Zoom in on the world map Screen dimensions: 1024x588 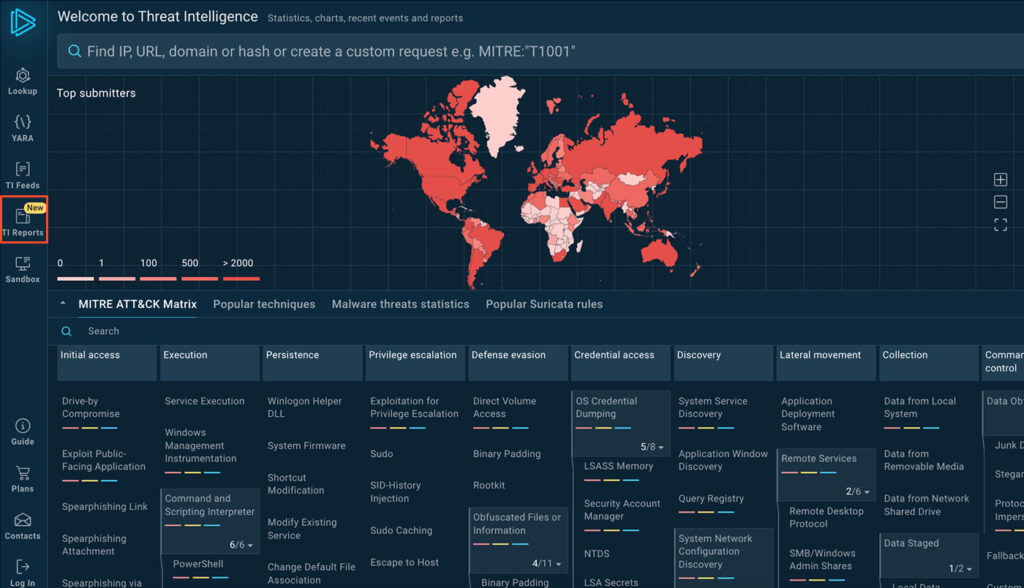[1000, 180]
